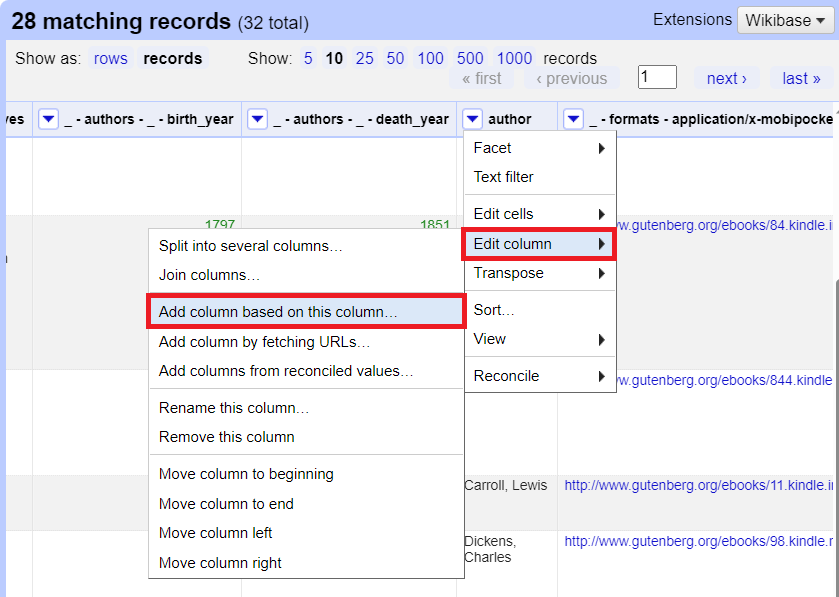Image resolution: width=839 pixels, height=597 pixels.
Task: Expand the Reconcile submenu
Action: click(x=539, y=376)
